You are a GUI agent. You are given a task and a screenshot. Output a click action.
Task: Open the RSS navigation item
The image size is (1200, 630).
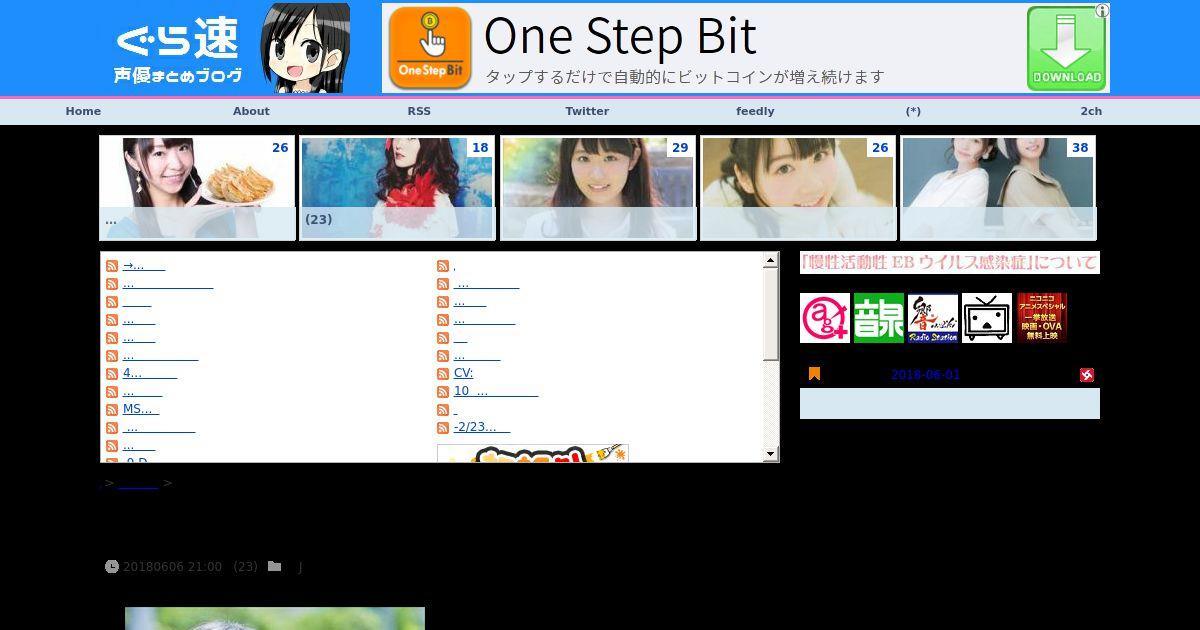click(419, 111)
